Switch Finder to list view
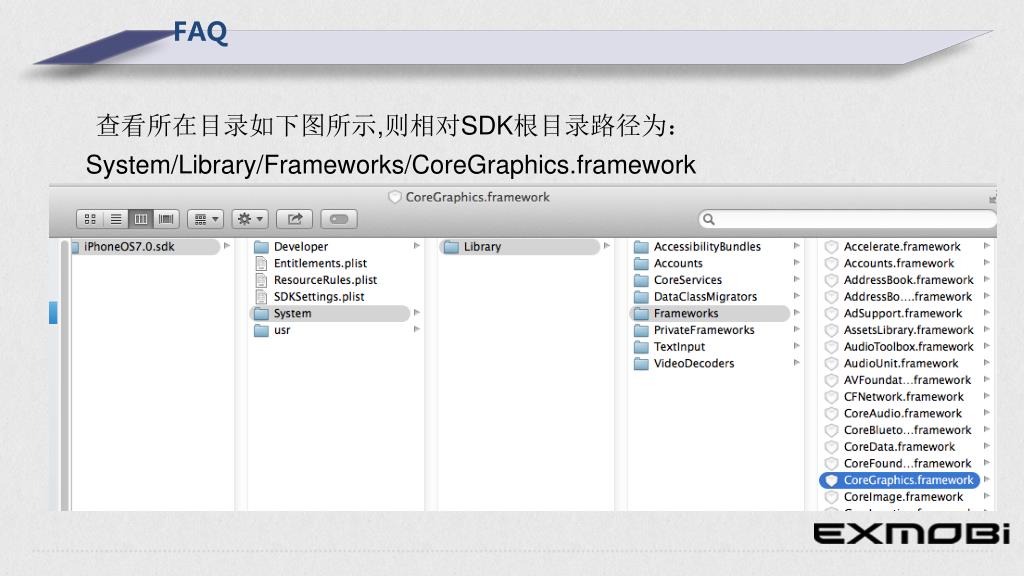The width and height of the screenshot is (1024, 576). click(x=116, y=219)
